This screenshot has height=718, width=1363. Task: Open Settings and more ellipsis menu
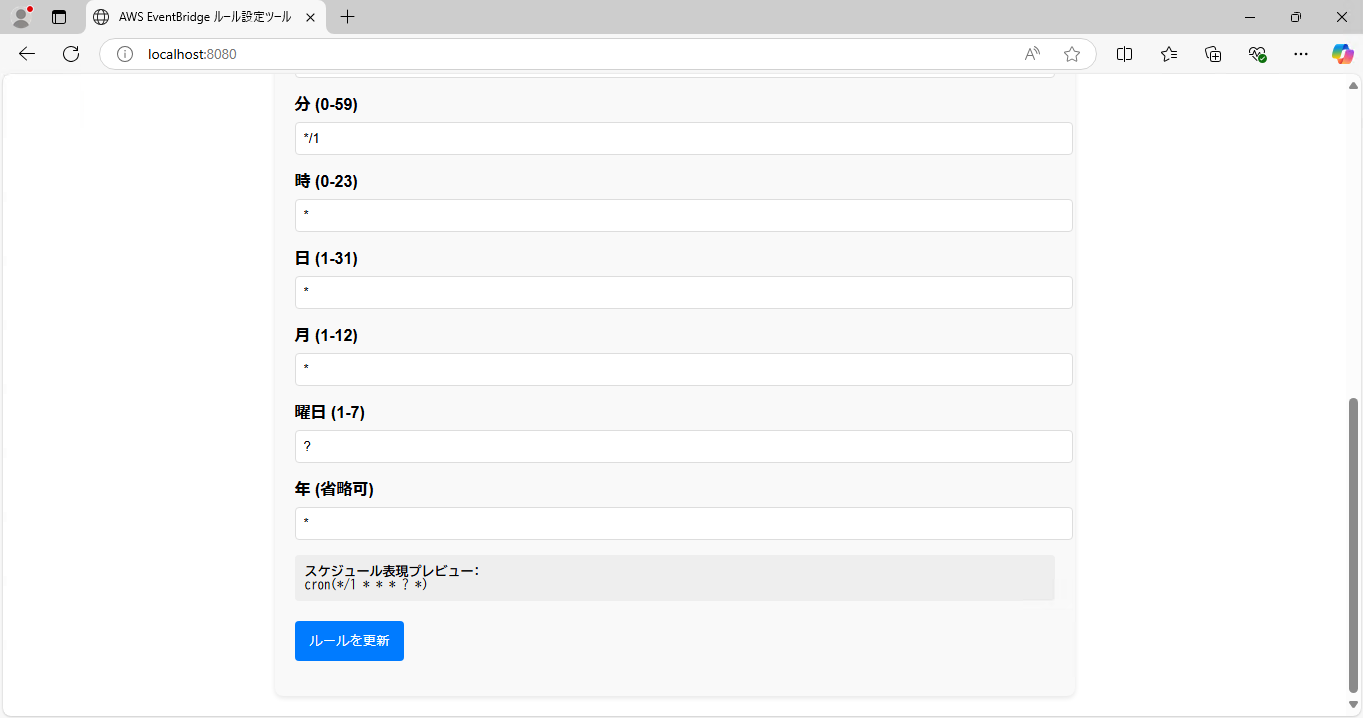(x=1300, y=54)
